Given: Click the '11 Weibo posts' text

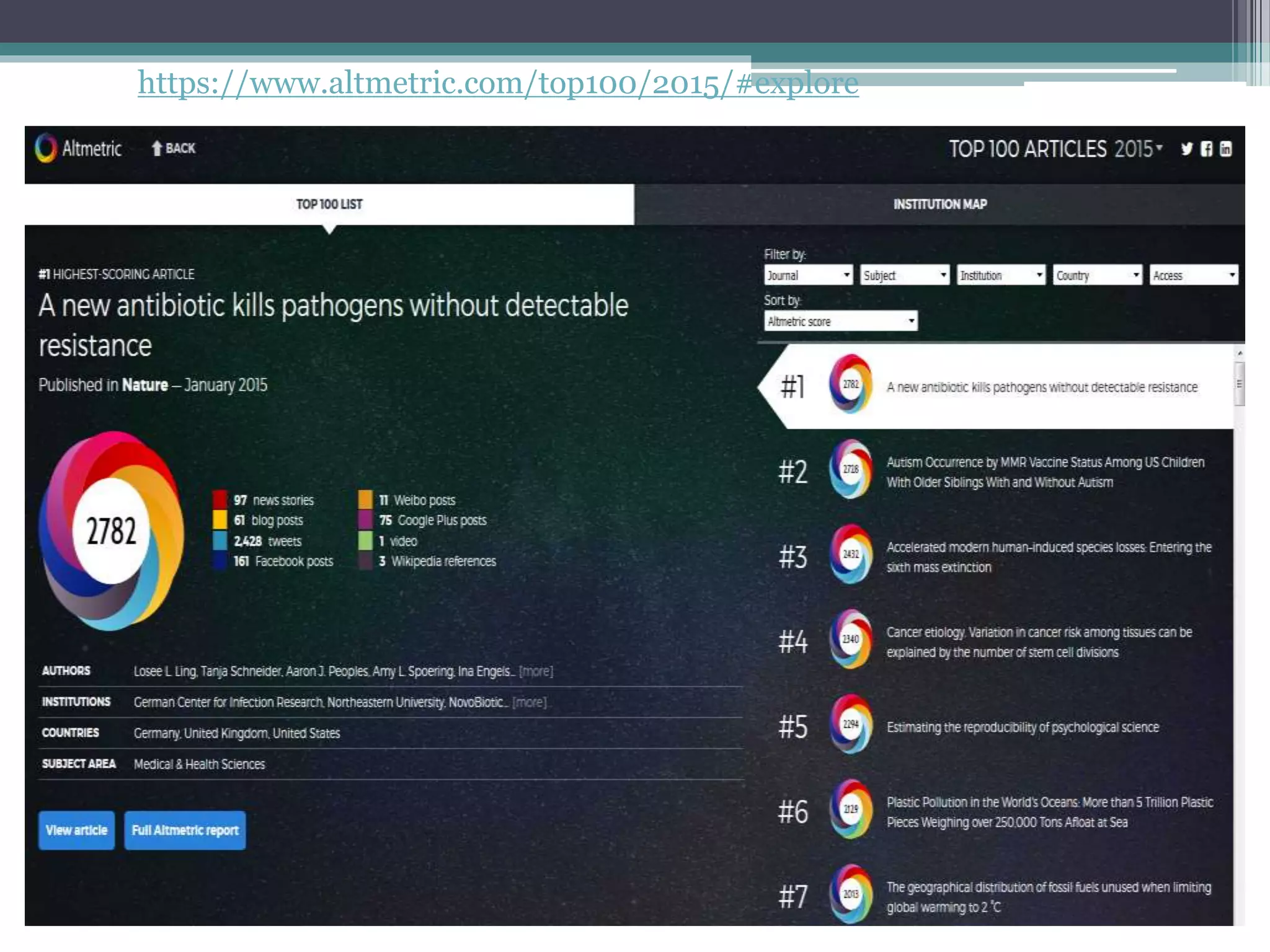Looking at the screenshot, I should pos(417,500).
